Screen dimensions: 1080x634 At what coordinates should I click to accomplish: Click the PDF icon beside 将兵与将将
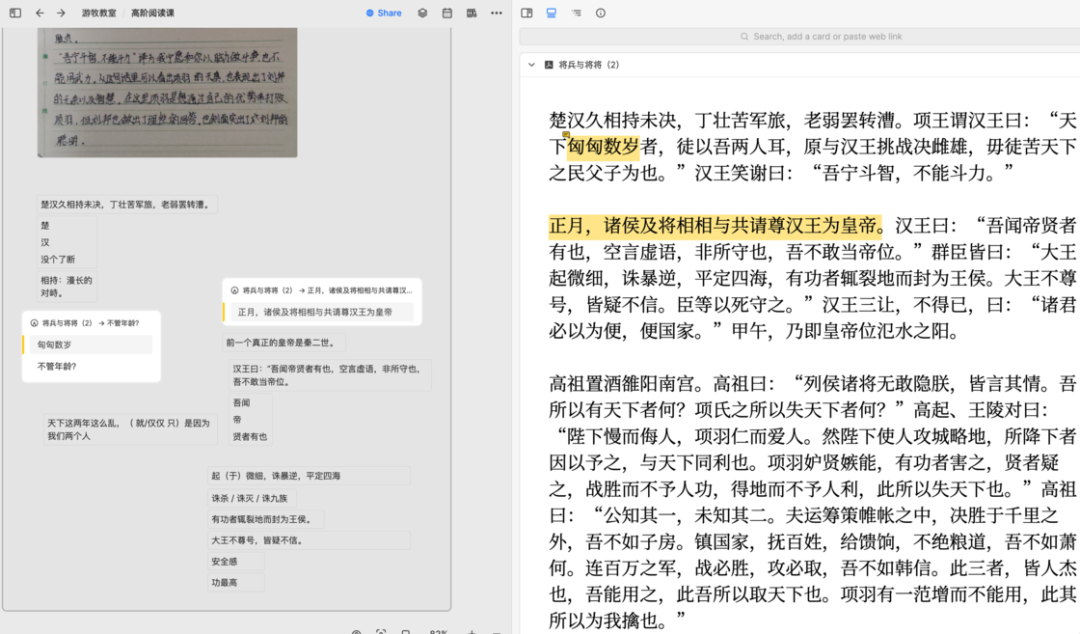(549, 65)
